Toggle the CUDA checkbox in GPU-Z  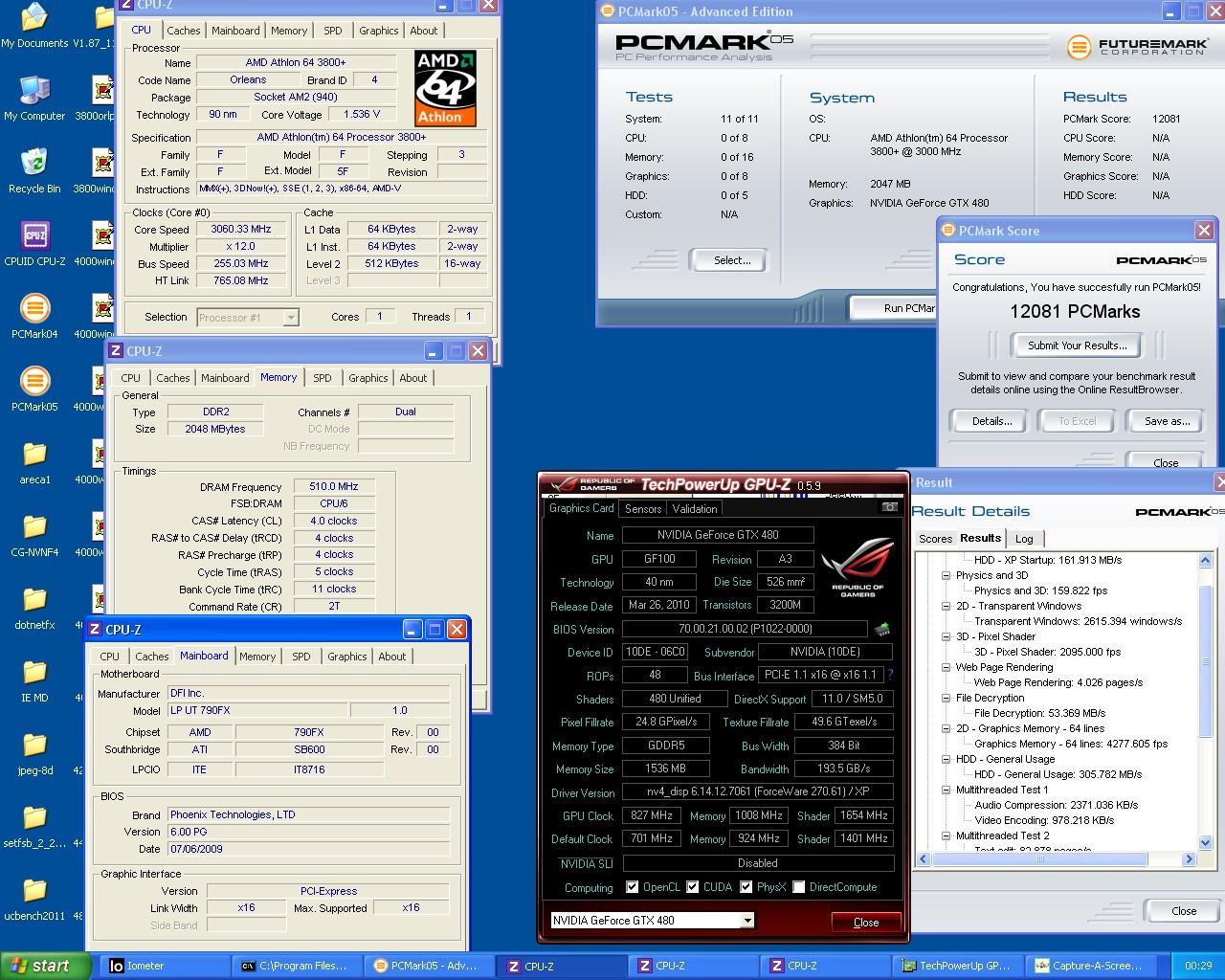[692, 887]
